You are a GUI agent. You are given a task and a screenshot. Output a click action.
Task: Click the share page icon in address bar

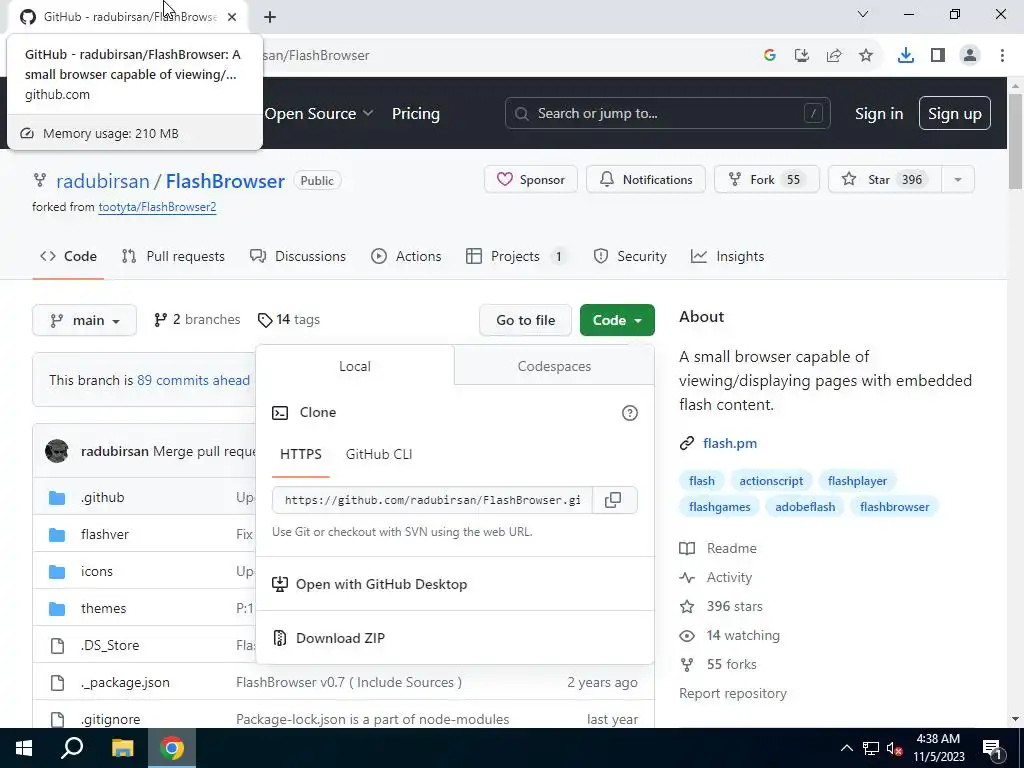point(834,56)
